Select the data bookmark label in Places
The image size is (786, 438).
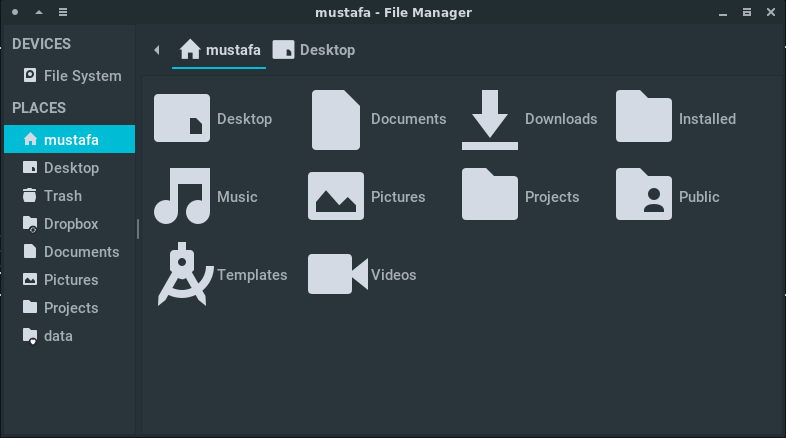point(58,336)
